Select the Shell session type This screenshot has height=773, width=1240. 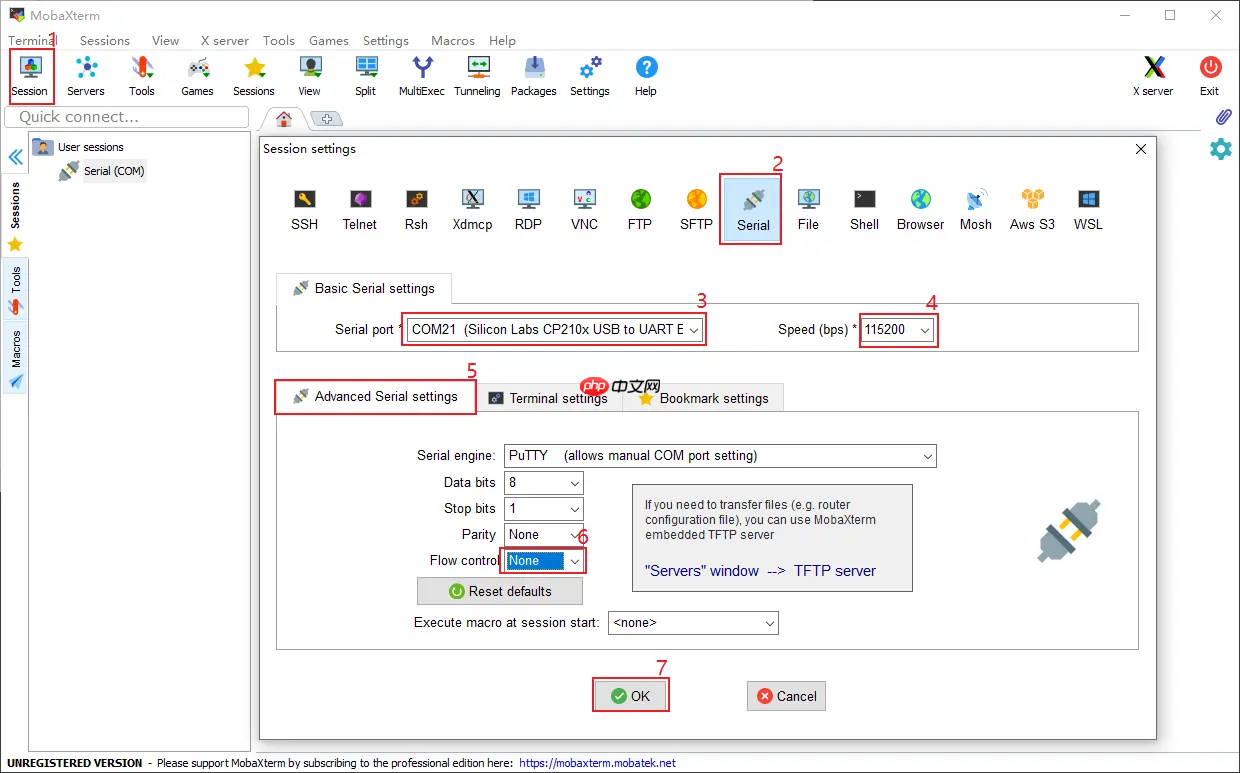[x=864, y=209]
